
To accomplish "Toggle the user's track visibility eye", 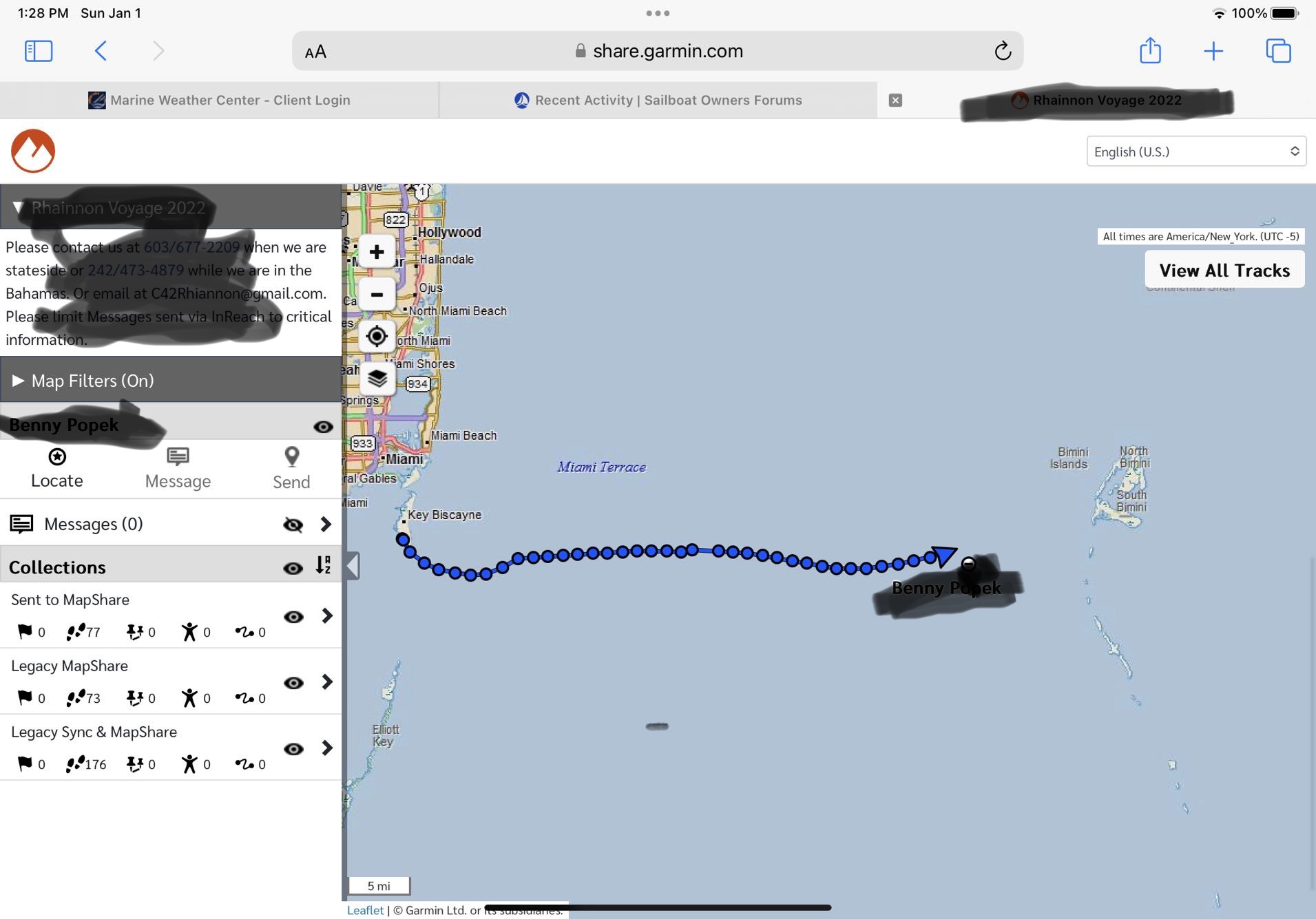I will click(x=323, y=427).
